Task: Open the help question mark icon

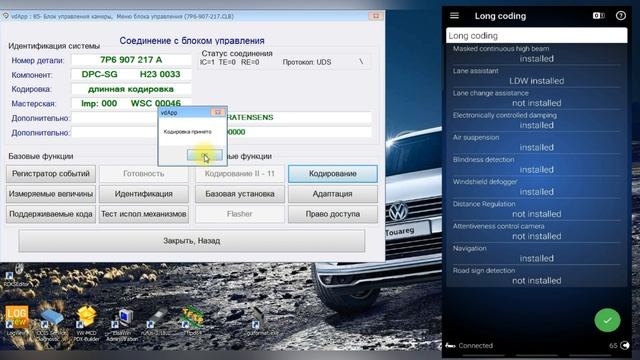Action: (620, 16)
